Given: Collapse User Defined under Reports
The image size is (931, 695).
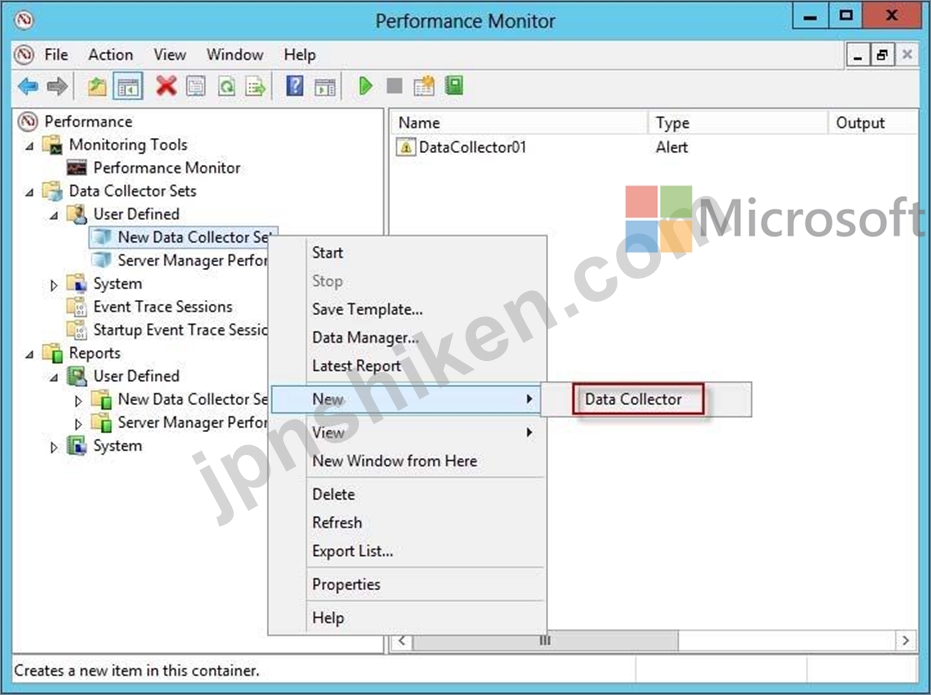Looking at the screenshot, I should [x=54, y=377].
